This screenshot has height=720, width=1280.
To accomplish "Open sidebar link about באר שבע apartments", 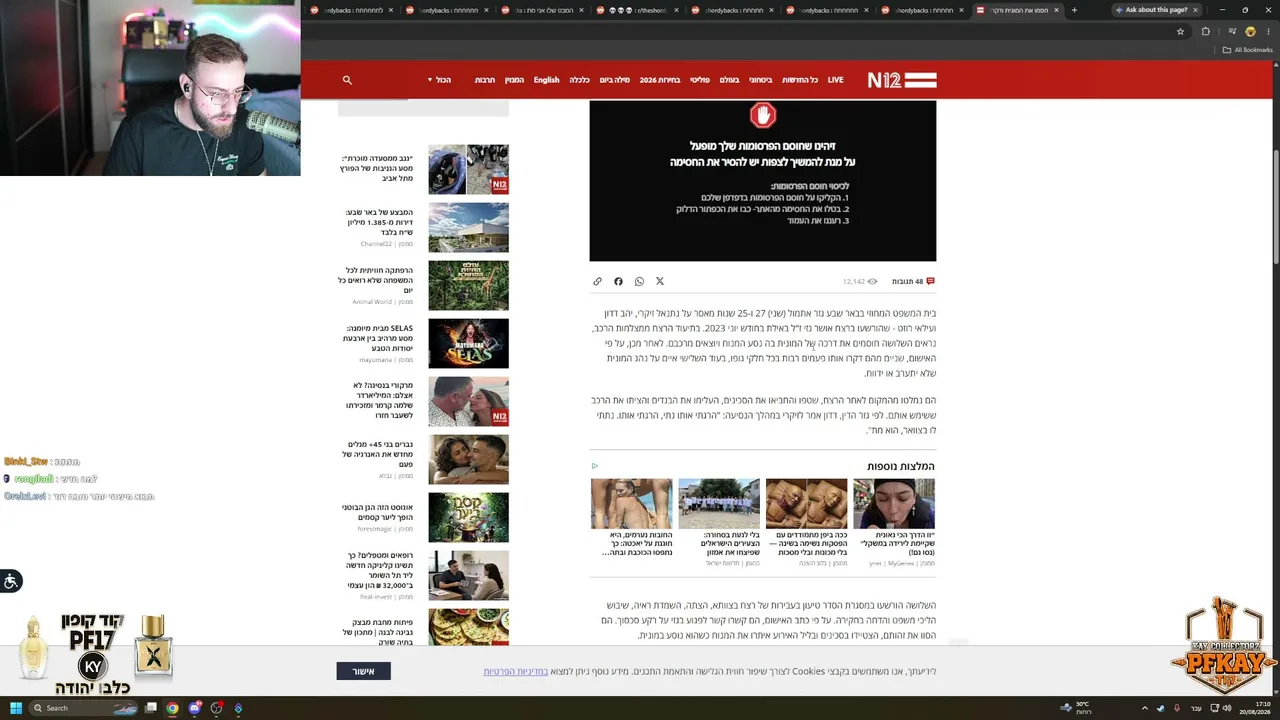I will click(379, 222).
